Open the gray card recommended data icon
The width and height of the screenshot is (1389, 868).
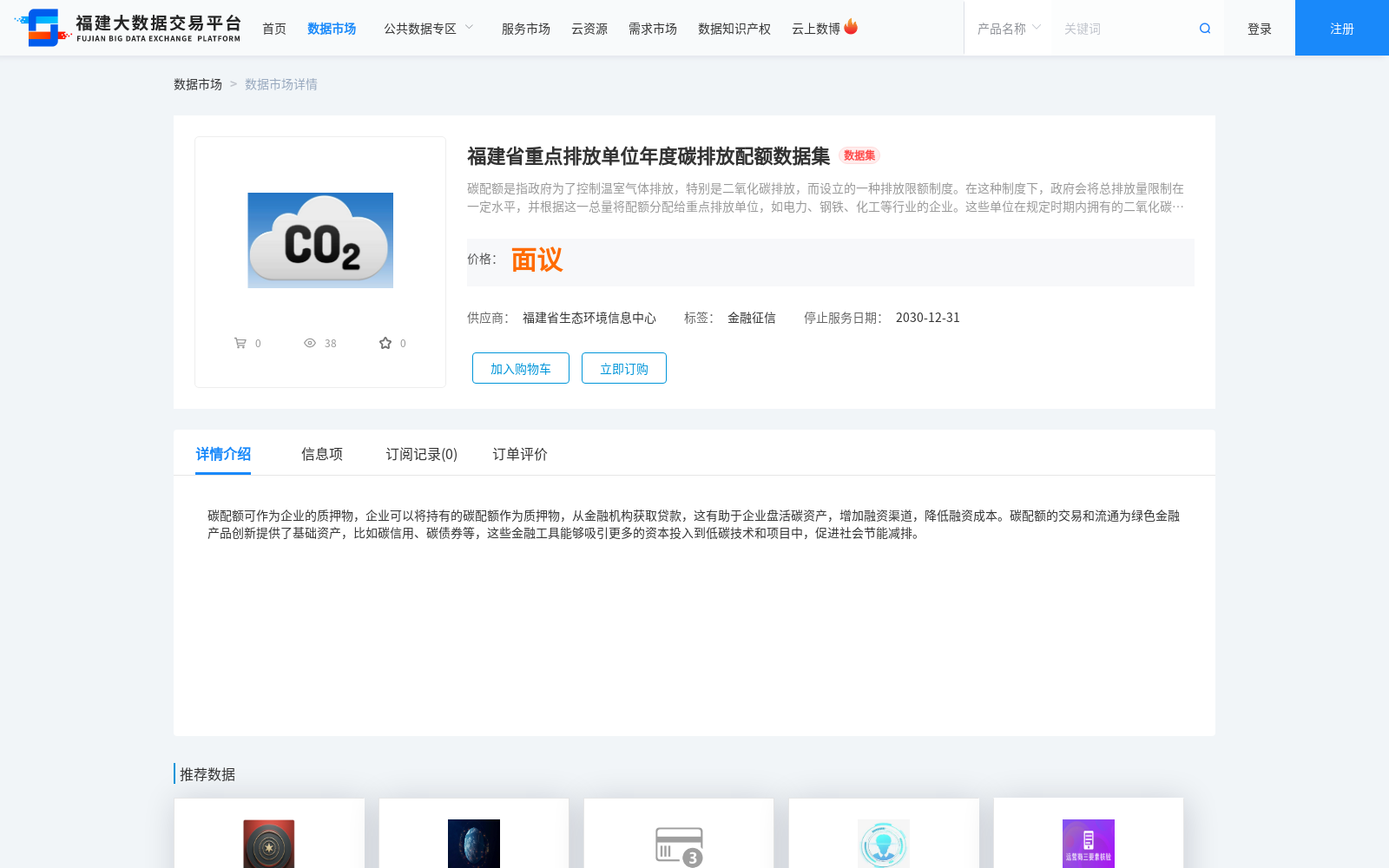click(x=679, y=846)
